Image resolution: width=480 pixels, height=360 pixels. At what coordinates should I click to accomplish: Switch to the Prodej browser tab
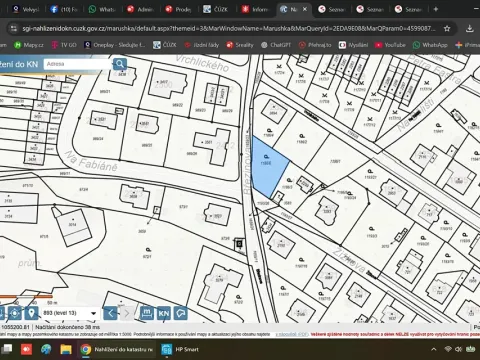click(178, 9)
